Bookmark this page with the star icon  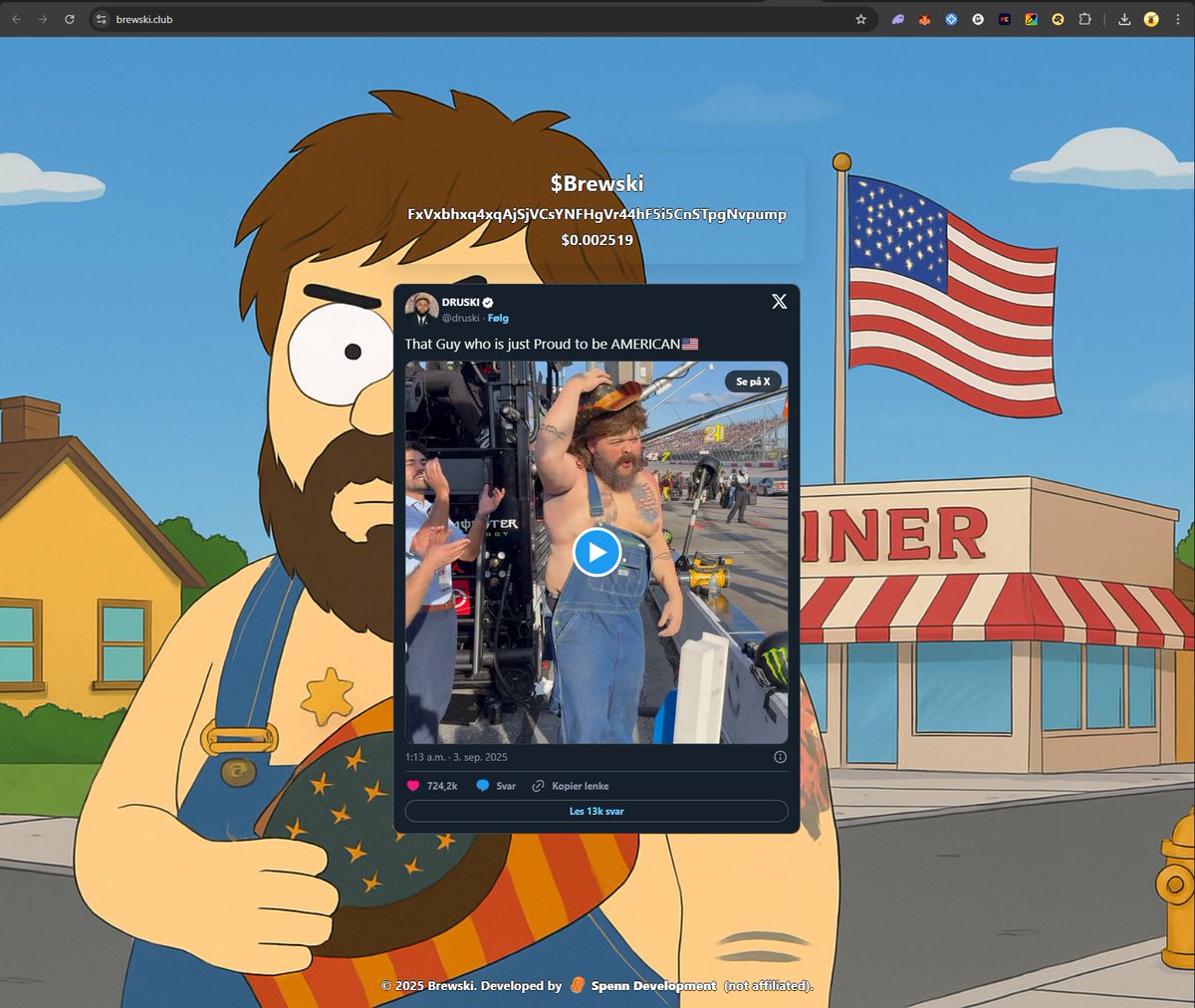coord(860,19)
